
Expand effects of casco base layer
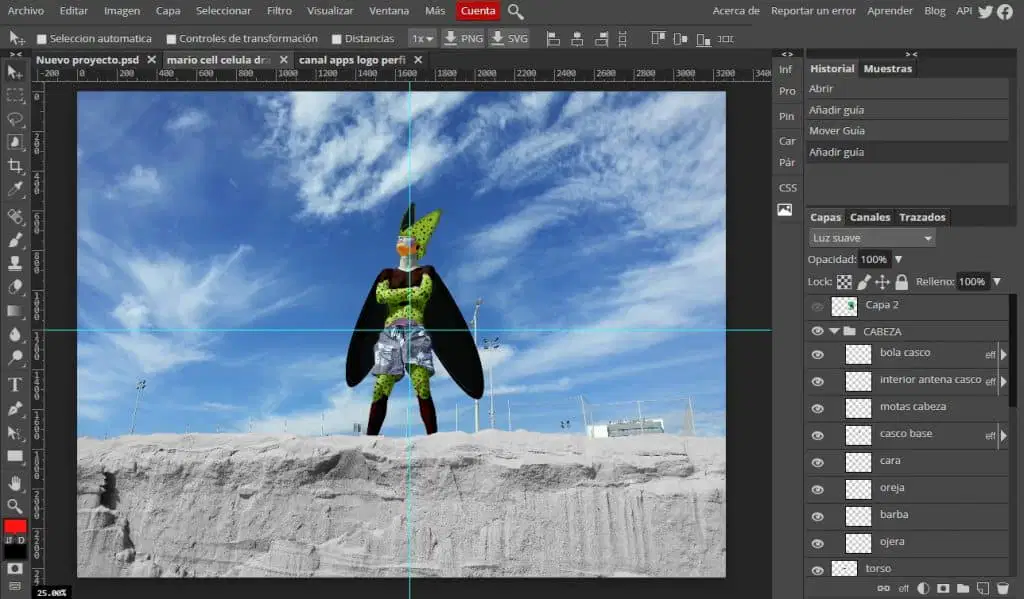(1004, 436)
